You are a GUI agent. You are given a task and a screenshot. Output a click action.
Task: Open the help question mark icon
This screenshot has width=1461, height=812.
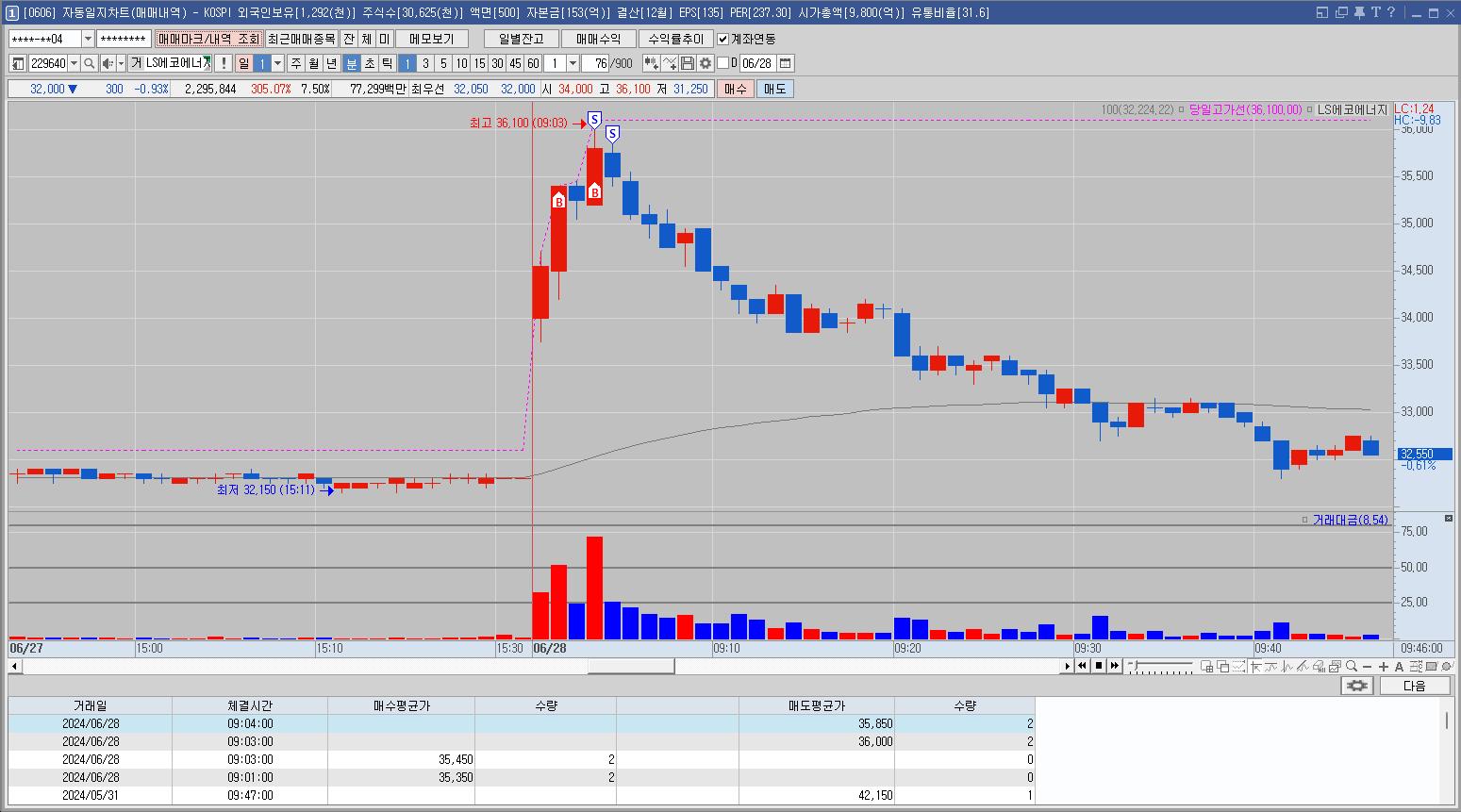tap(1390, 12)
